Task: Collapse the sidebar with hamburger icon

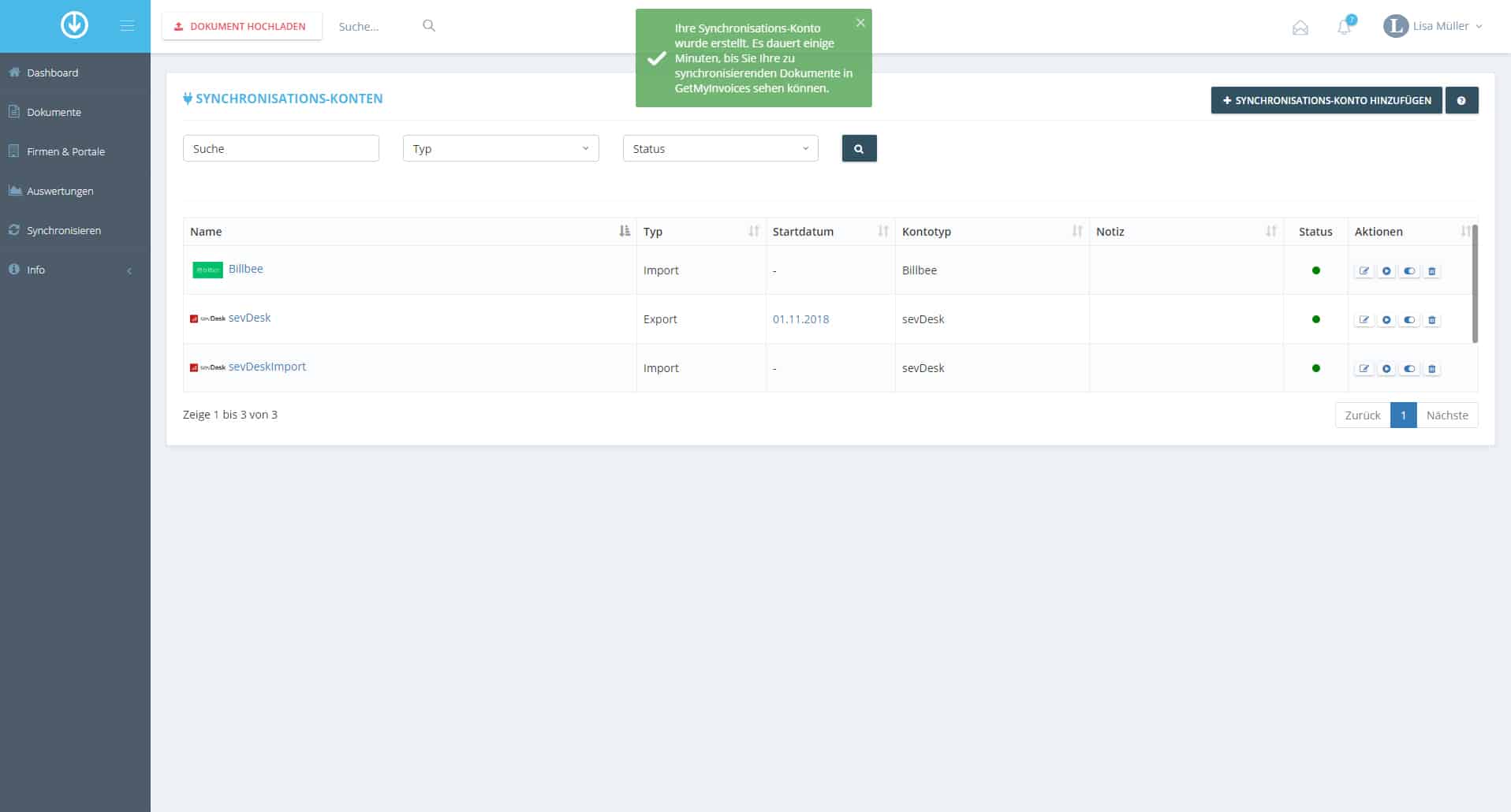Action: point(127,26)
